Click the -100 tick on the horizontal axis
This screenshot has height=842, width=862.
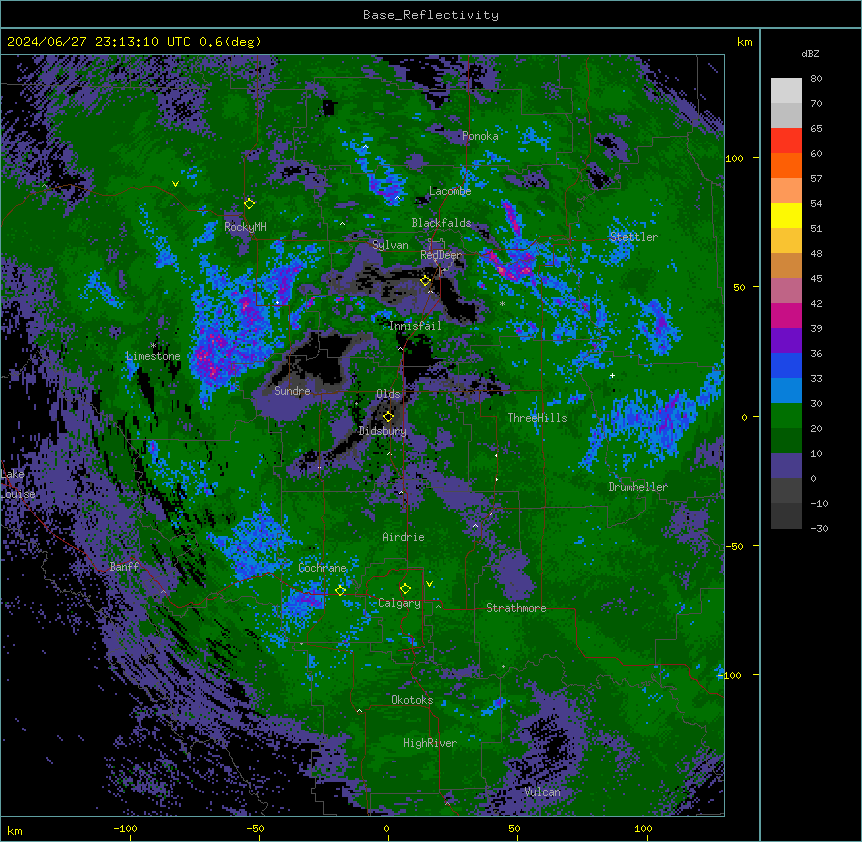click(x=125, y=828)
